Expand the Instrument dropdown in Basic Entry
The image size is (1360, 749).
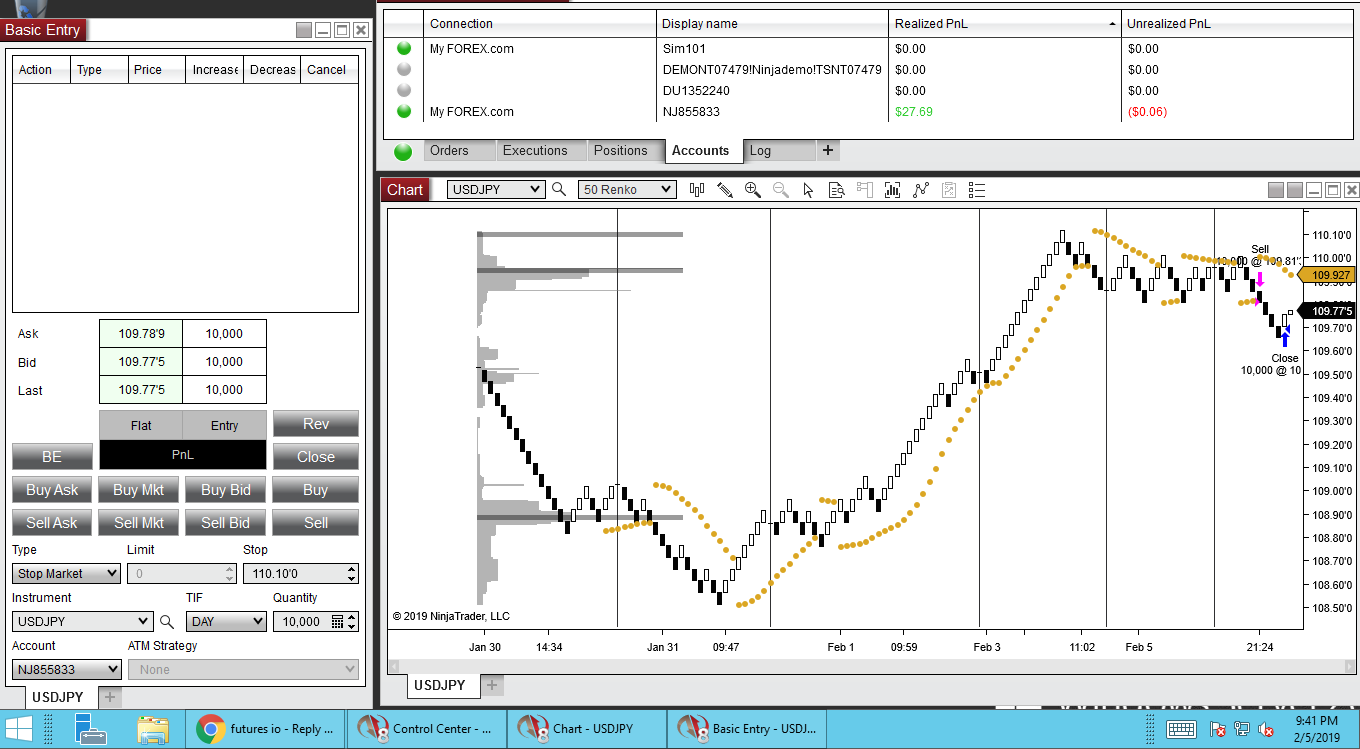[x=83, y=622]
